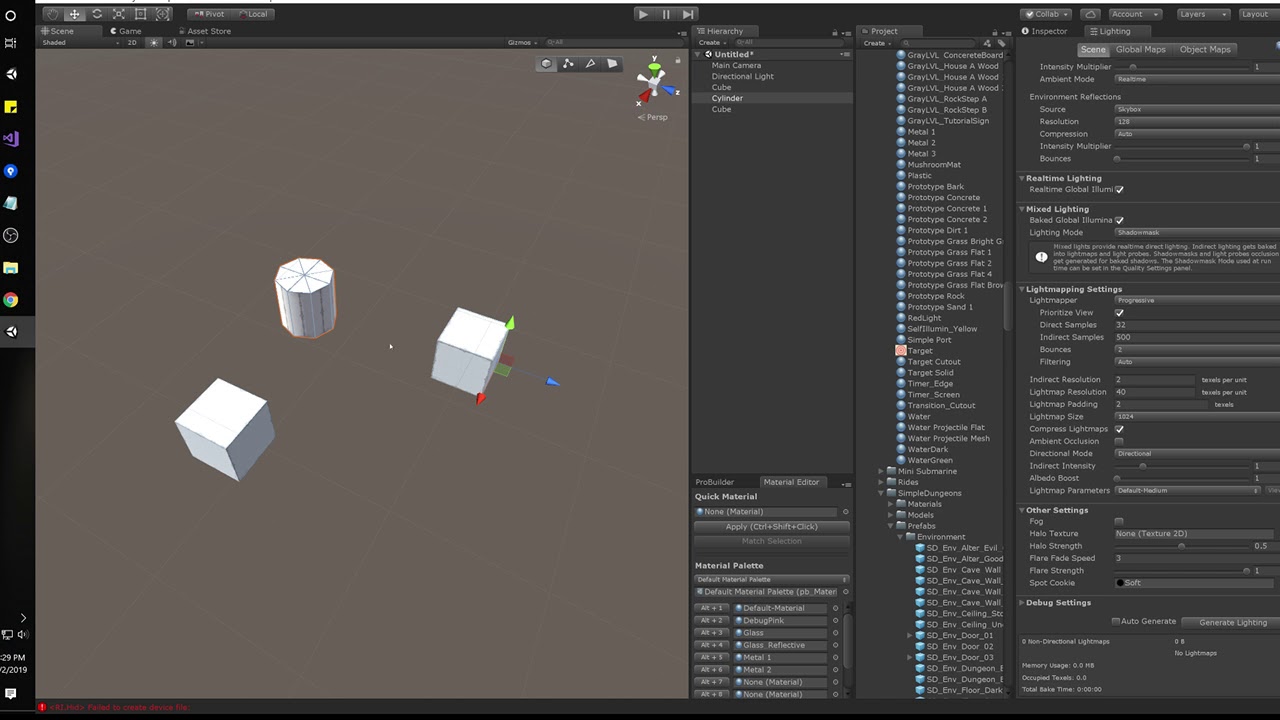Open the Gizmos dropdown
The width and height of the screenshot is (1280, 720).
pos(523,43)
